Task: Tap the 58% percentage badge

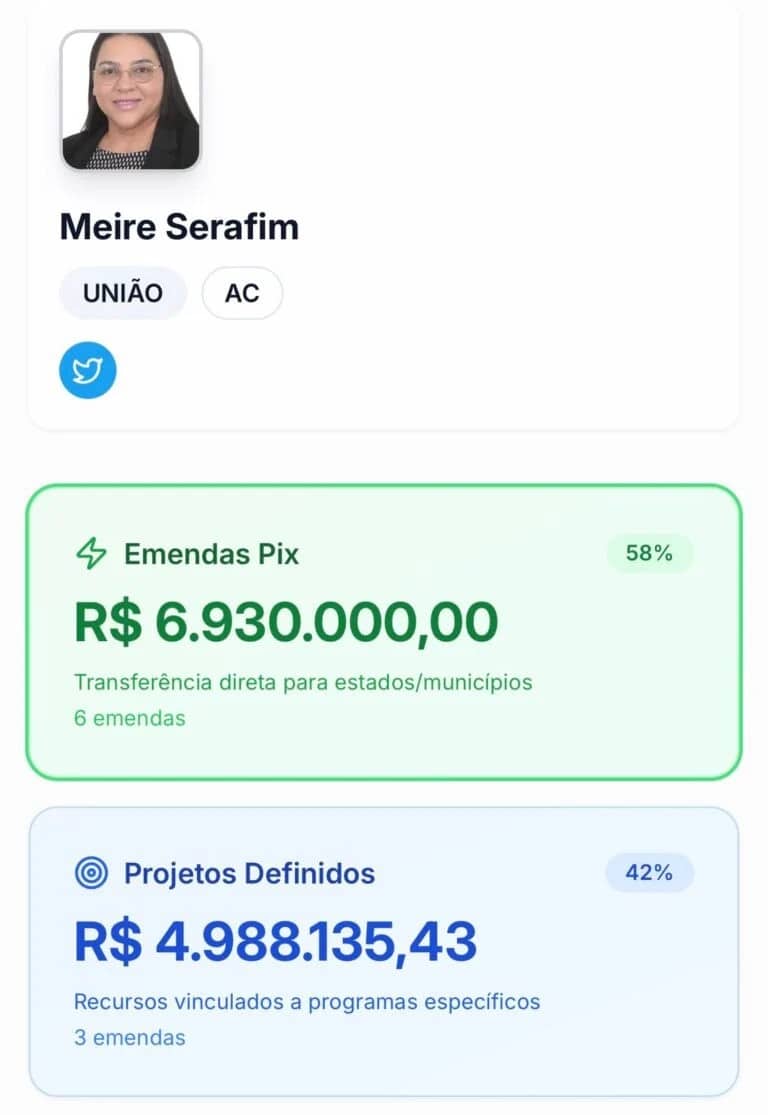Action: coord(649,553)
